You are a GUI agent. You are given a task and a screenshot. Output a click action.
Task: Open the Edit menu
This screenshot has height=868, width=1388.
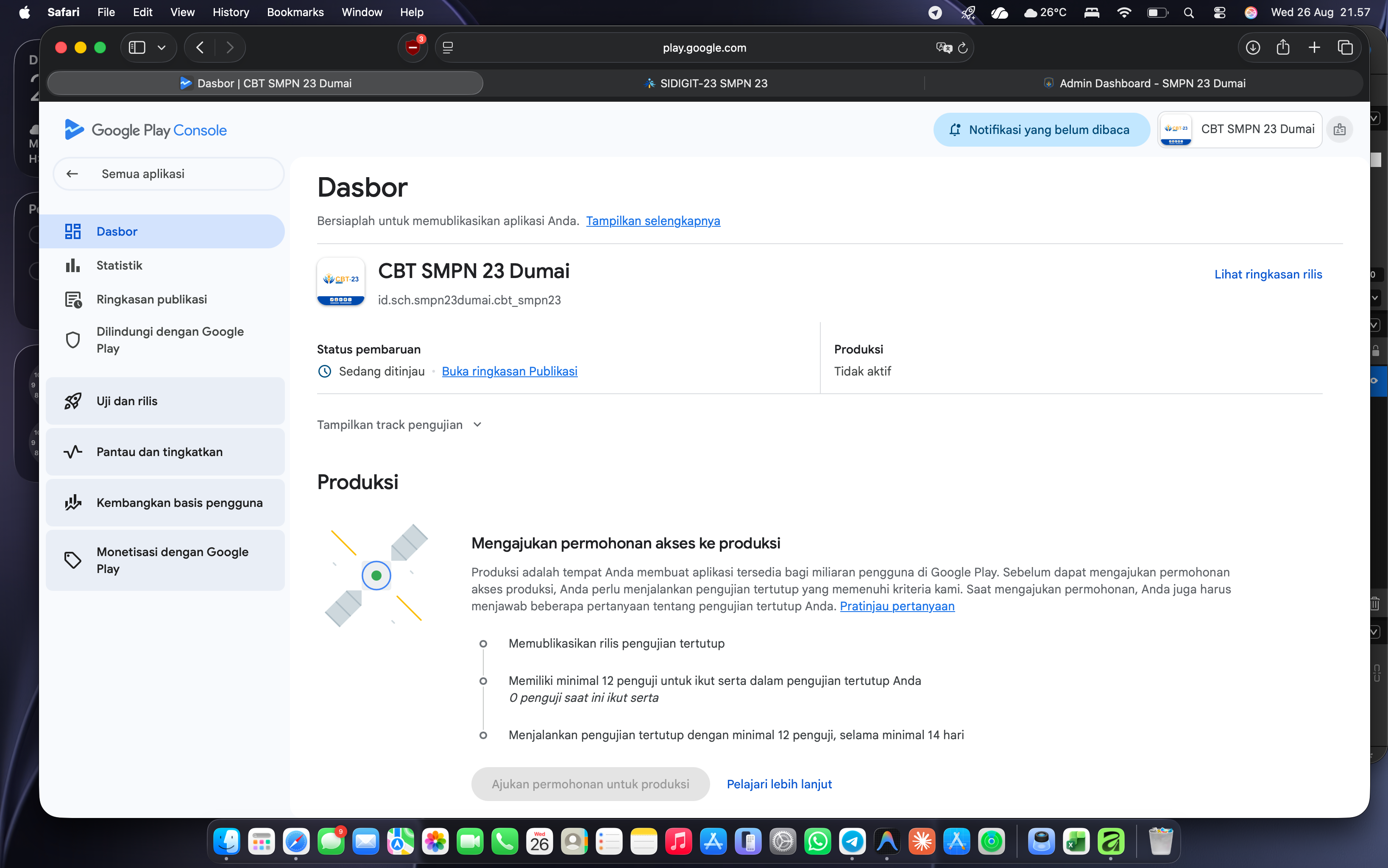(142, 12)
